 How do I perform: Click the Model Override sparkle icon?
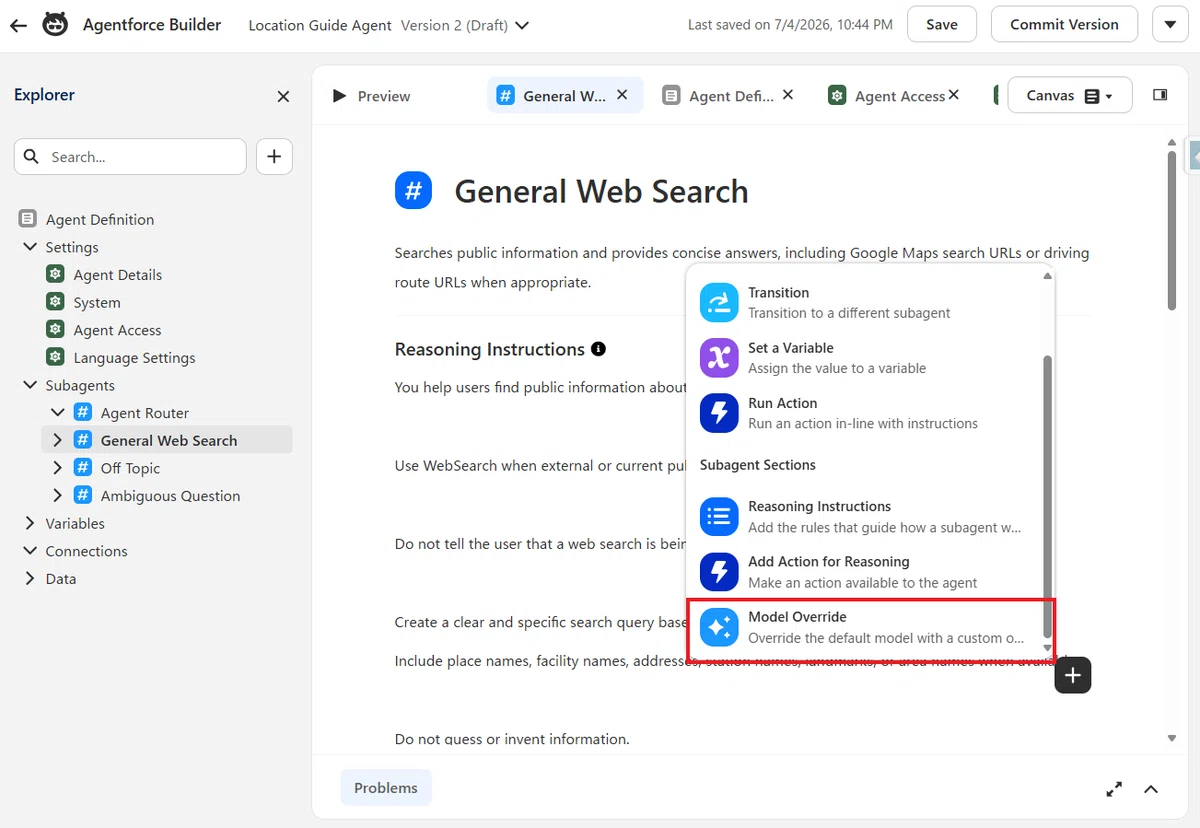coord(719,627)
